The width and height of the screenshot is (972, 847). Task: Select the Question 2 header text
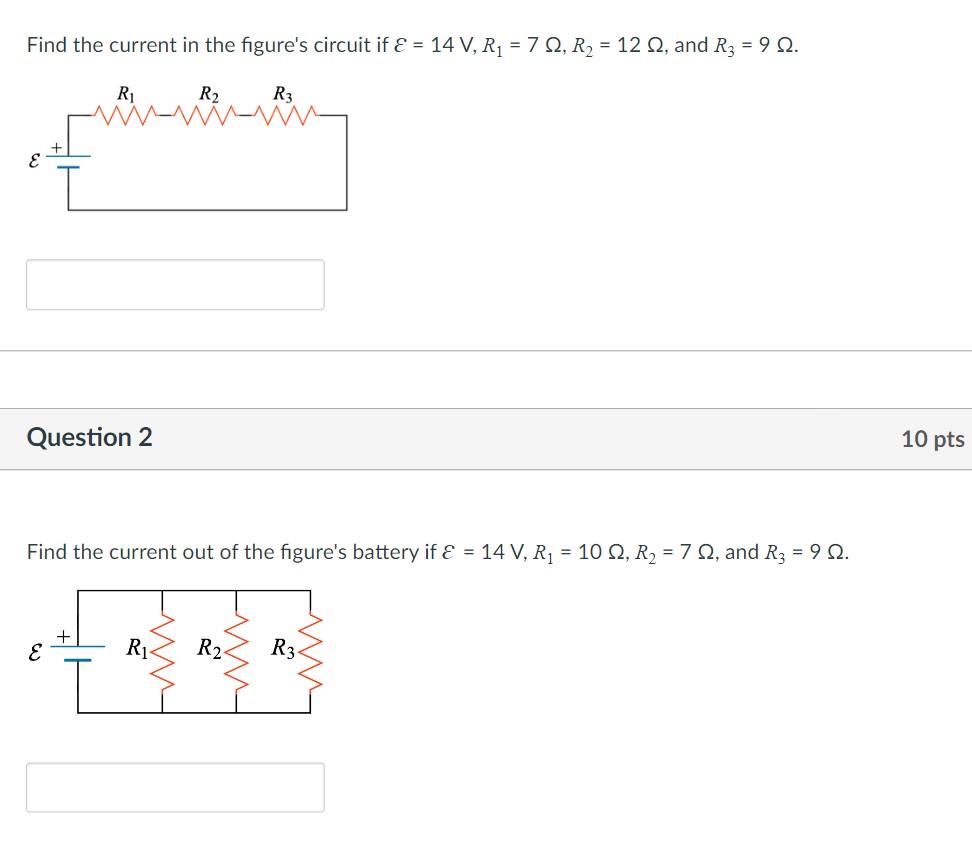(x=90, y=437)
